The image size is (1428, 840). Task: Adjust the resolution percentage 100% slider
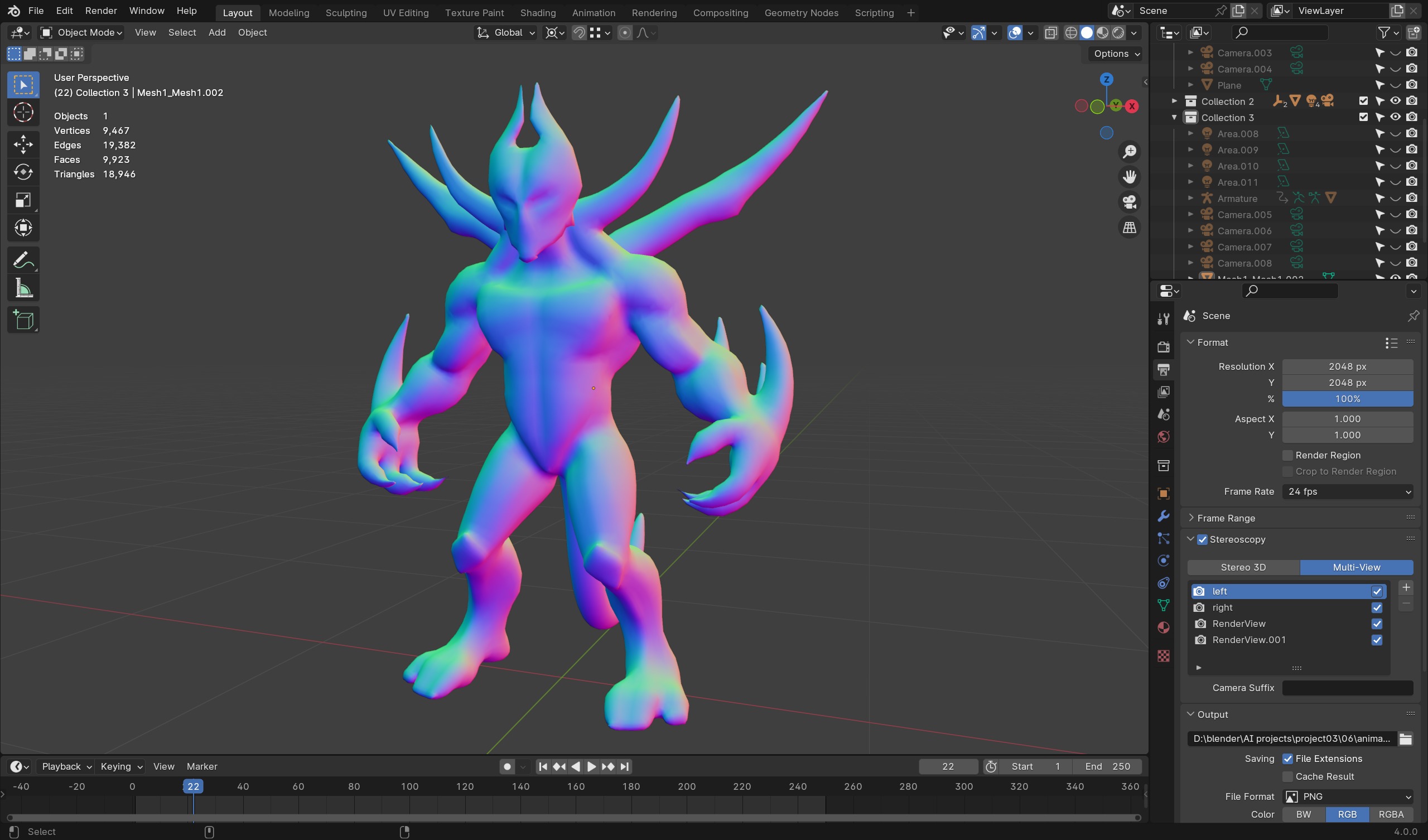pyautogui.click(x=1348, y=399)
